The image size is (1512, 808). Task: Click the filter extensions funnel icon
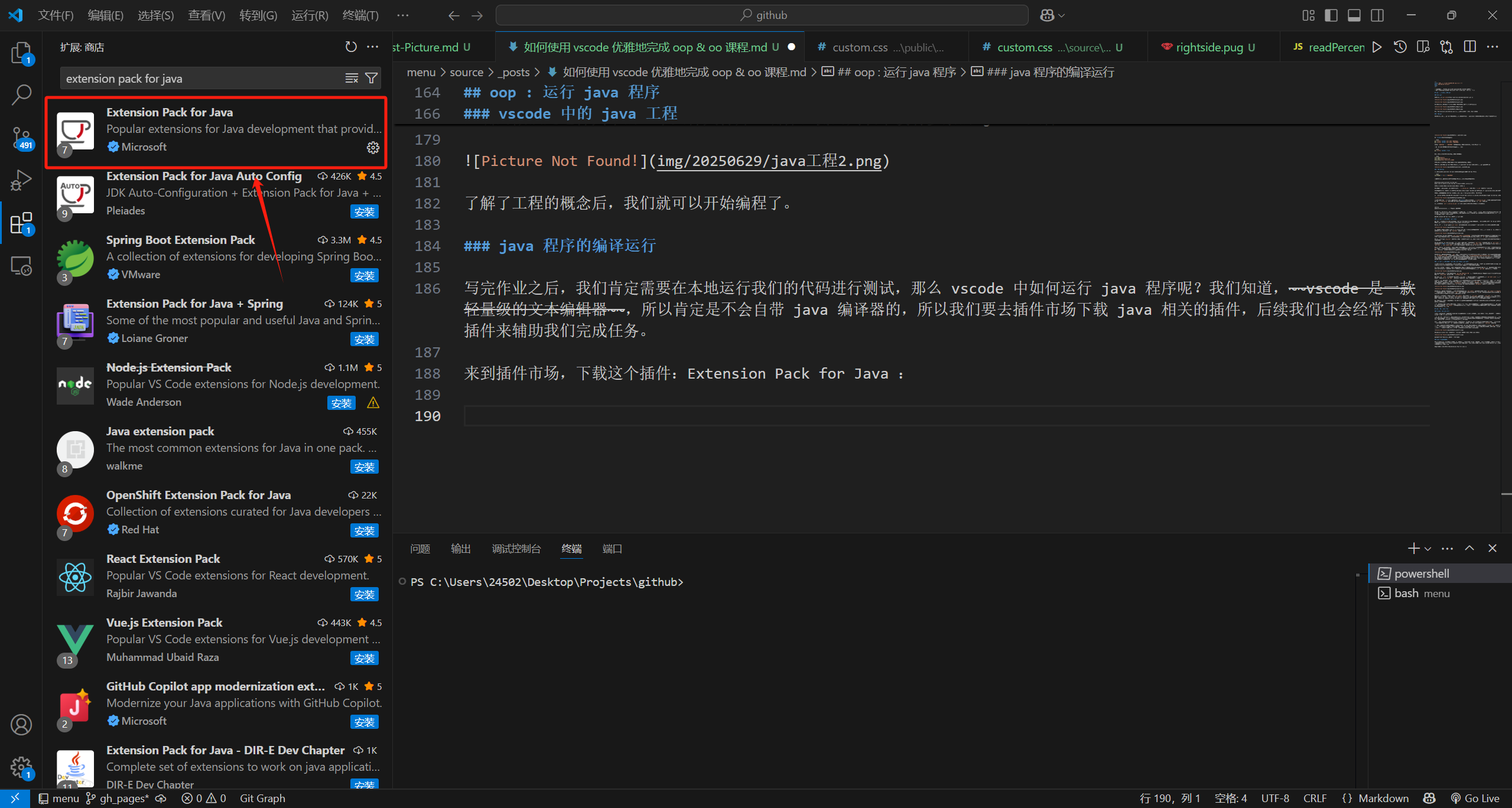click(372, 78)
